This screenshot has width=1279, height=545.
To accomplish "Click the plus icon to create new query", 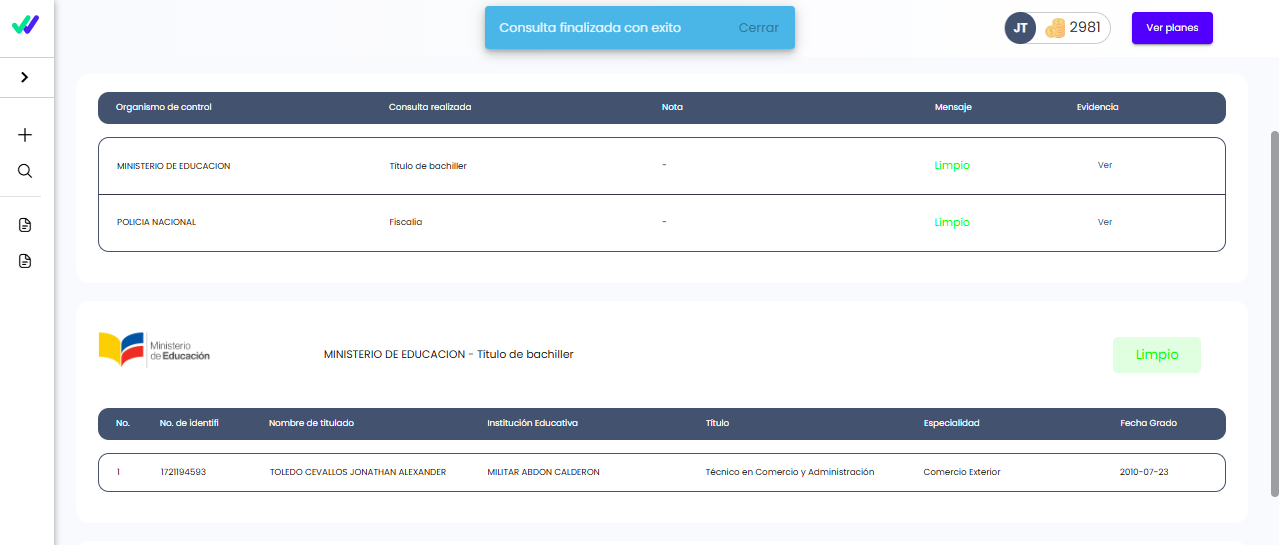I will (26, 135).
